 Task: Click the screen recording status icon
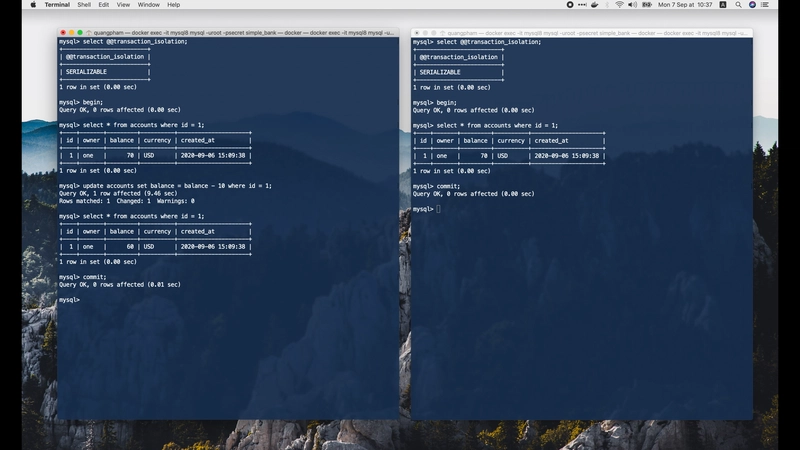570,5
